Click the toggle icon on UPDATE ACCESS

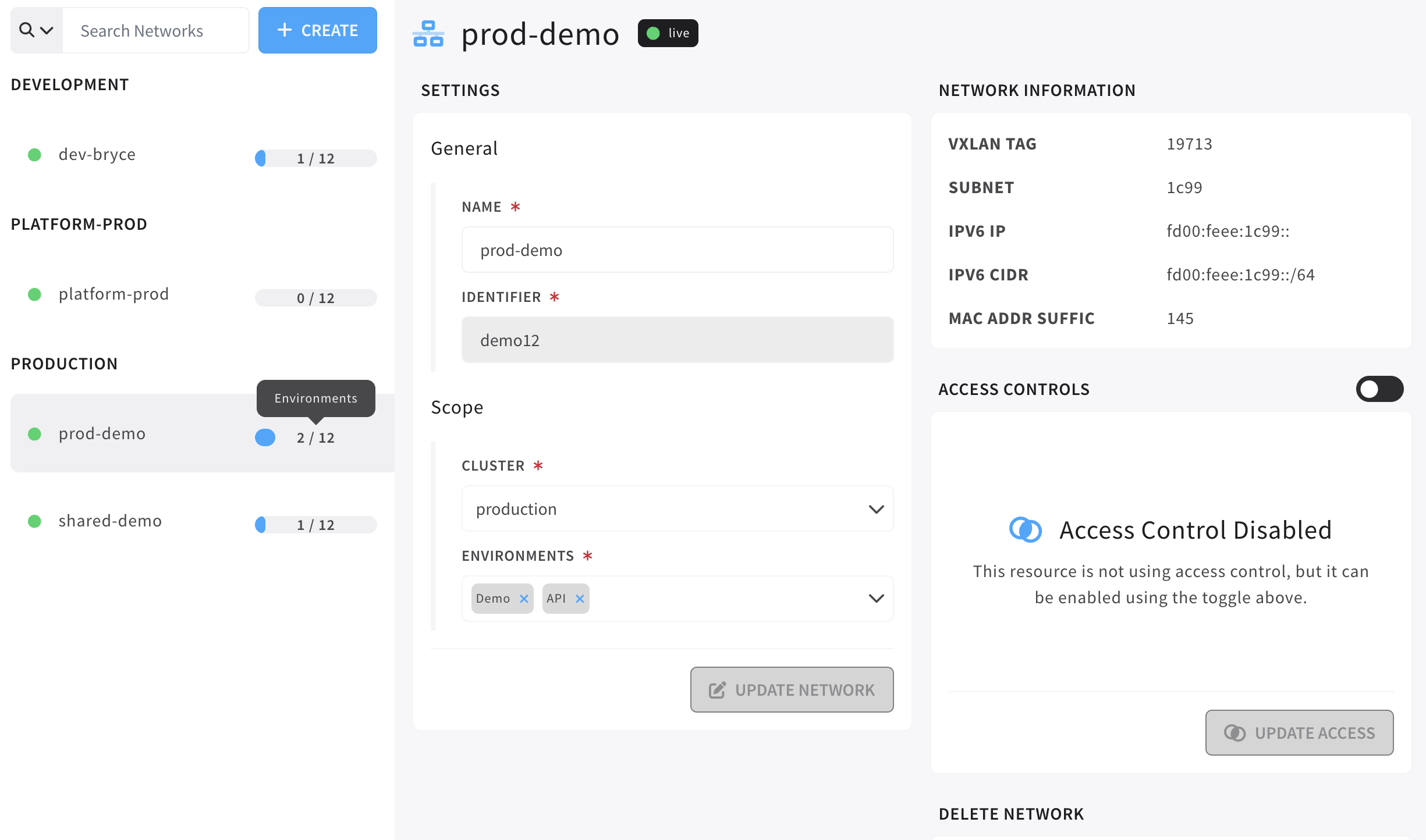click(1235, 733)
